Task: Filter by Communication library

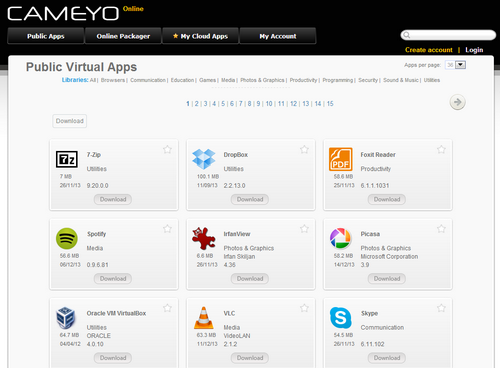Action: coord(148,80)
